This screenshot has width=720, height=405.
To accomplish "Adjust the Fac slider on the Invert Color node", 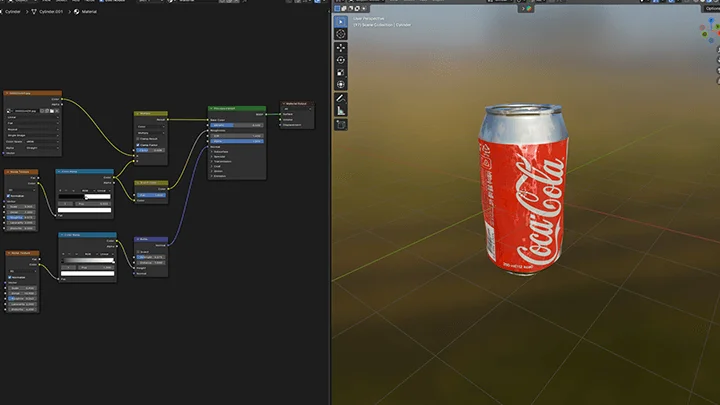I will tap(152, 195).
